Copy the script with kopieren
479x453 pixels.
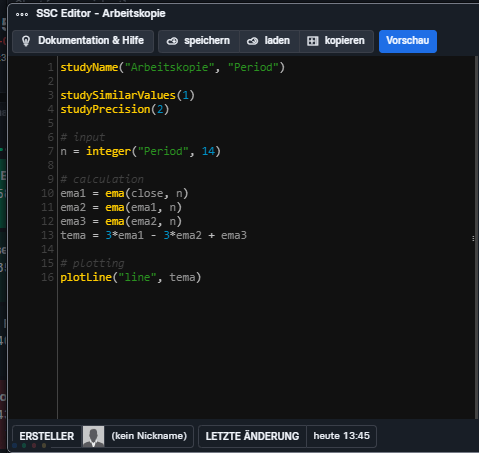336,41
